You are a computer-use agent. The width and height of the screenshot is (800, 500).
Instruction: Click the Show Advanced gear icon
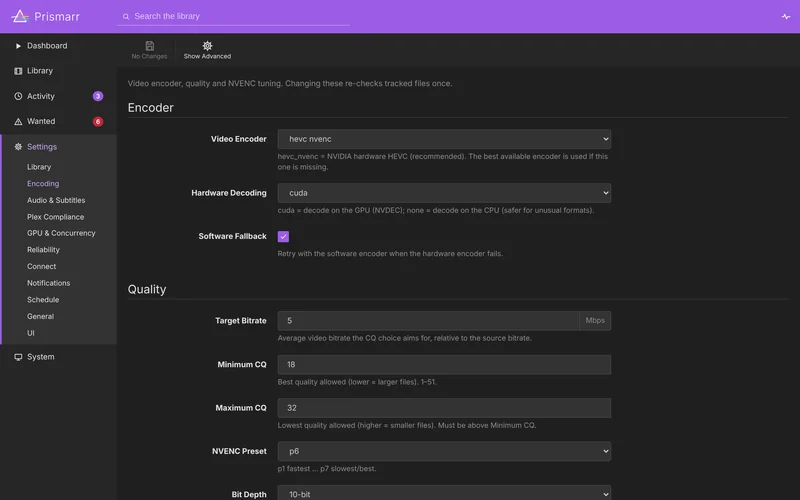(207, 46)
